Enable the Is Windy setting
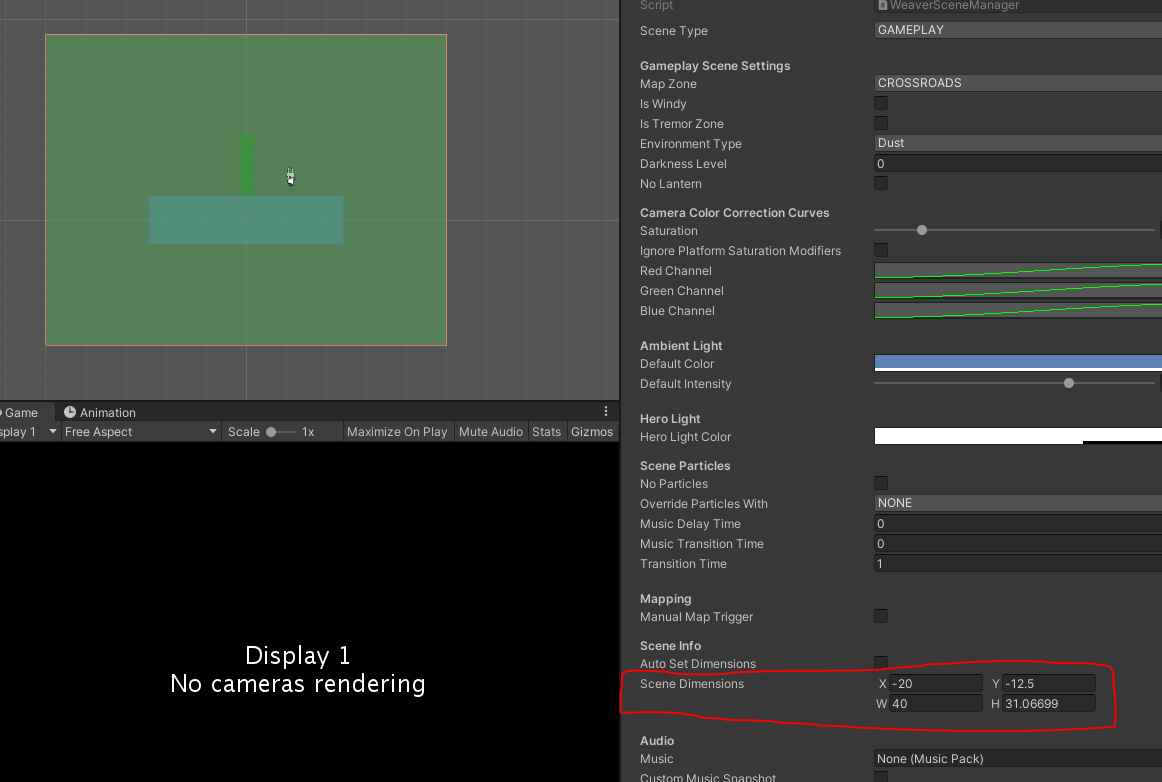The width and height of the screenshot is (1162, 782). [881, 103]
